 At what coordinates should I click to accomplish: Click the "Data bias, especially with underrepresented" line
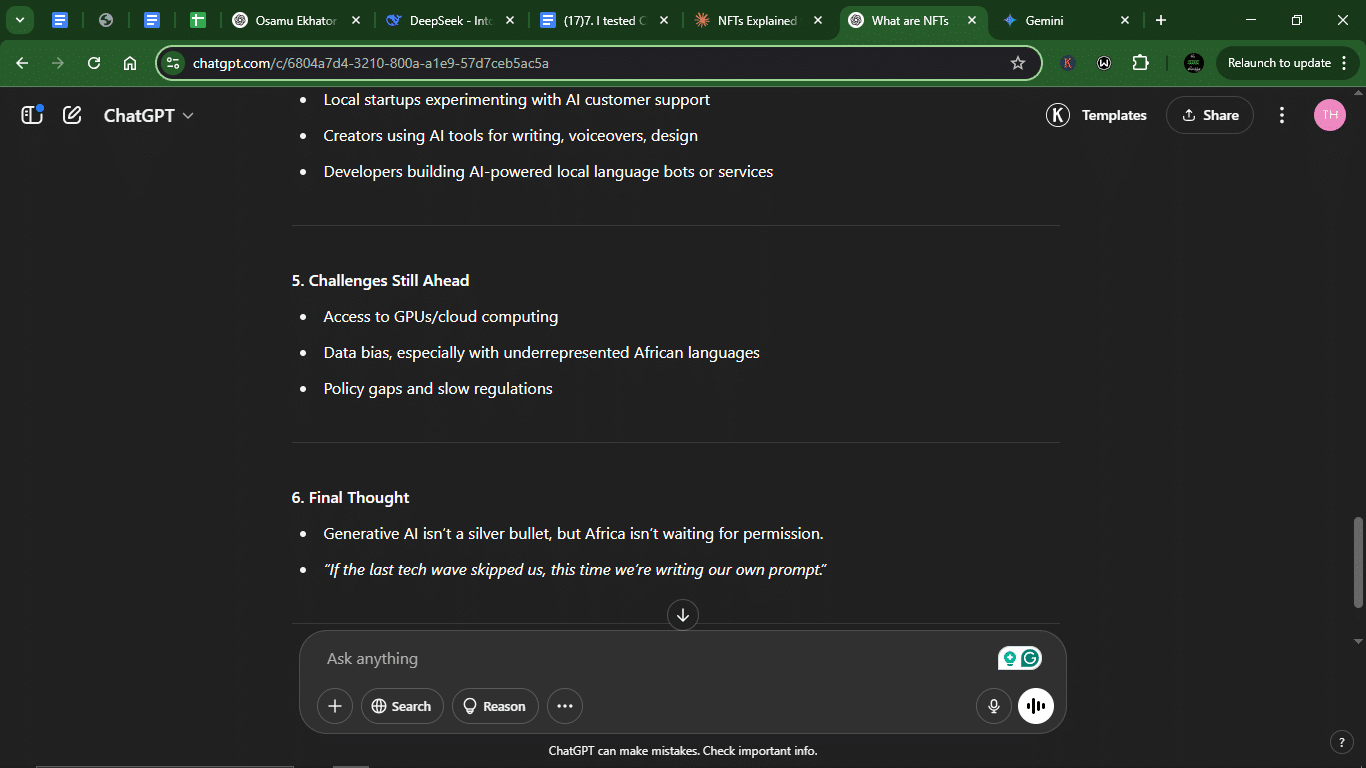(x=541, y=353)
